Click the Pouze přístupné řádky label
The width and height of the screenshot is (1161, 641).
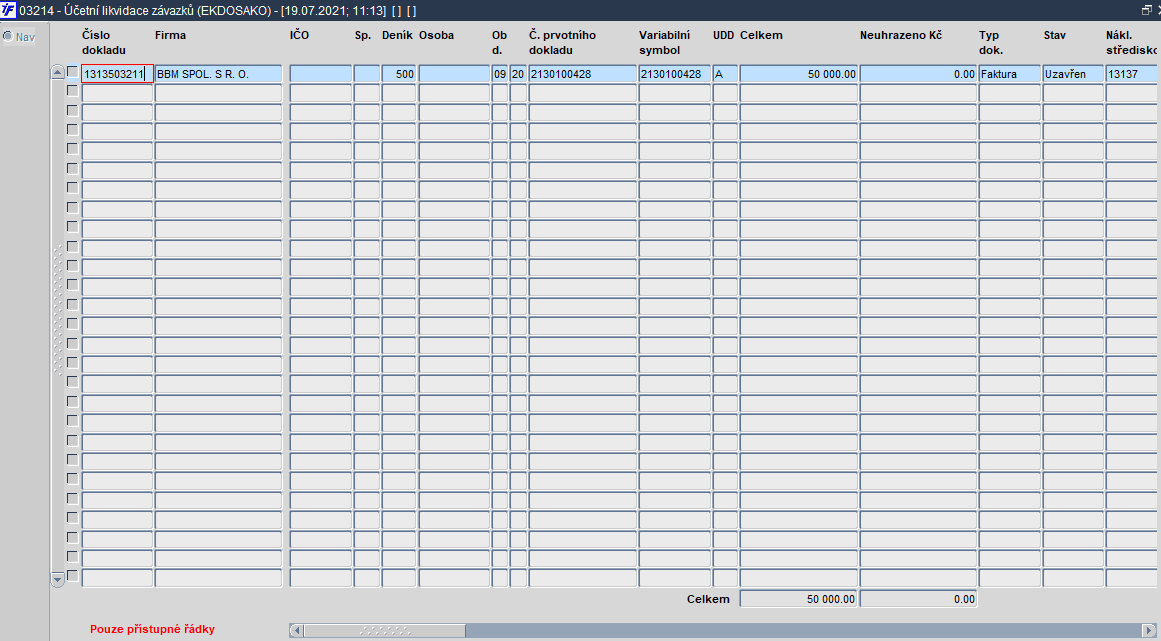[153, 629]
